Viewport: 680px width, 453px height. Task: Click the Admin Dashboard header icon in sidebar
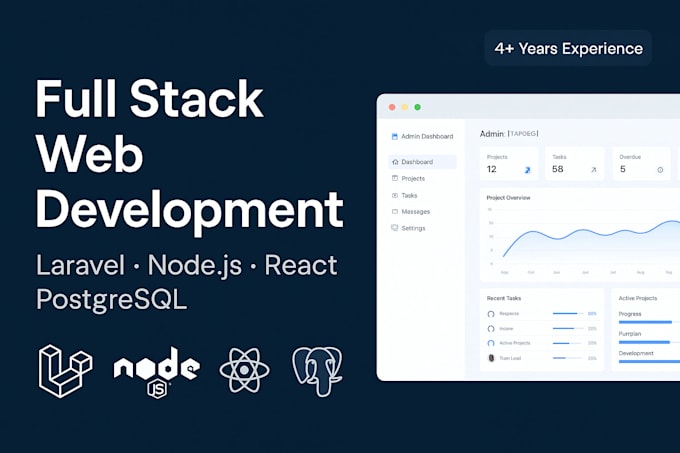[x=395, y=137]
